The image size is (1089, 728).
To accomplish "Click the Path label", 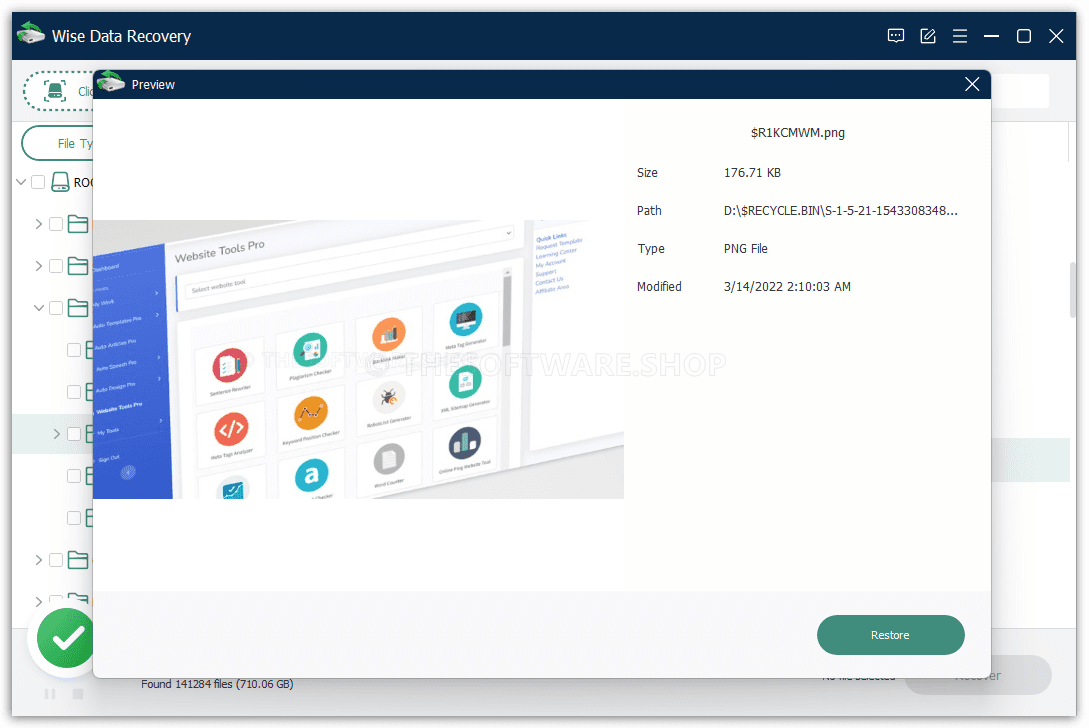I will click(649, 210).
